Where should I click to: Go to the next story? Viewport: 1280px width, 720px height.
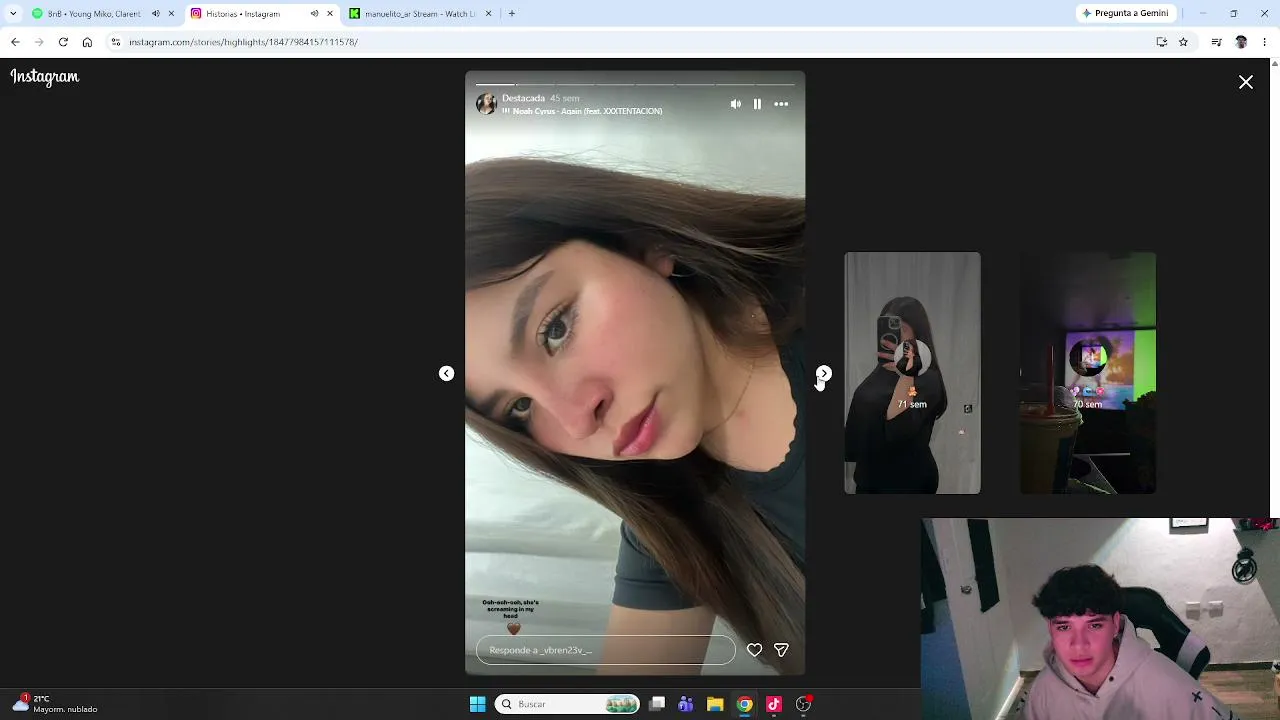tap(823, 373)
